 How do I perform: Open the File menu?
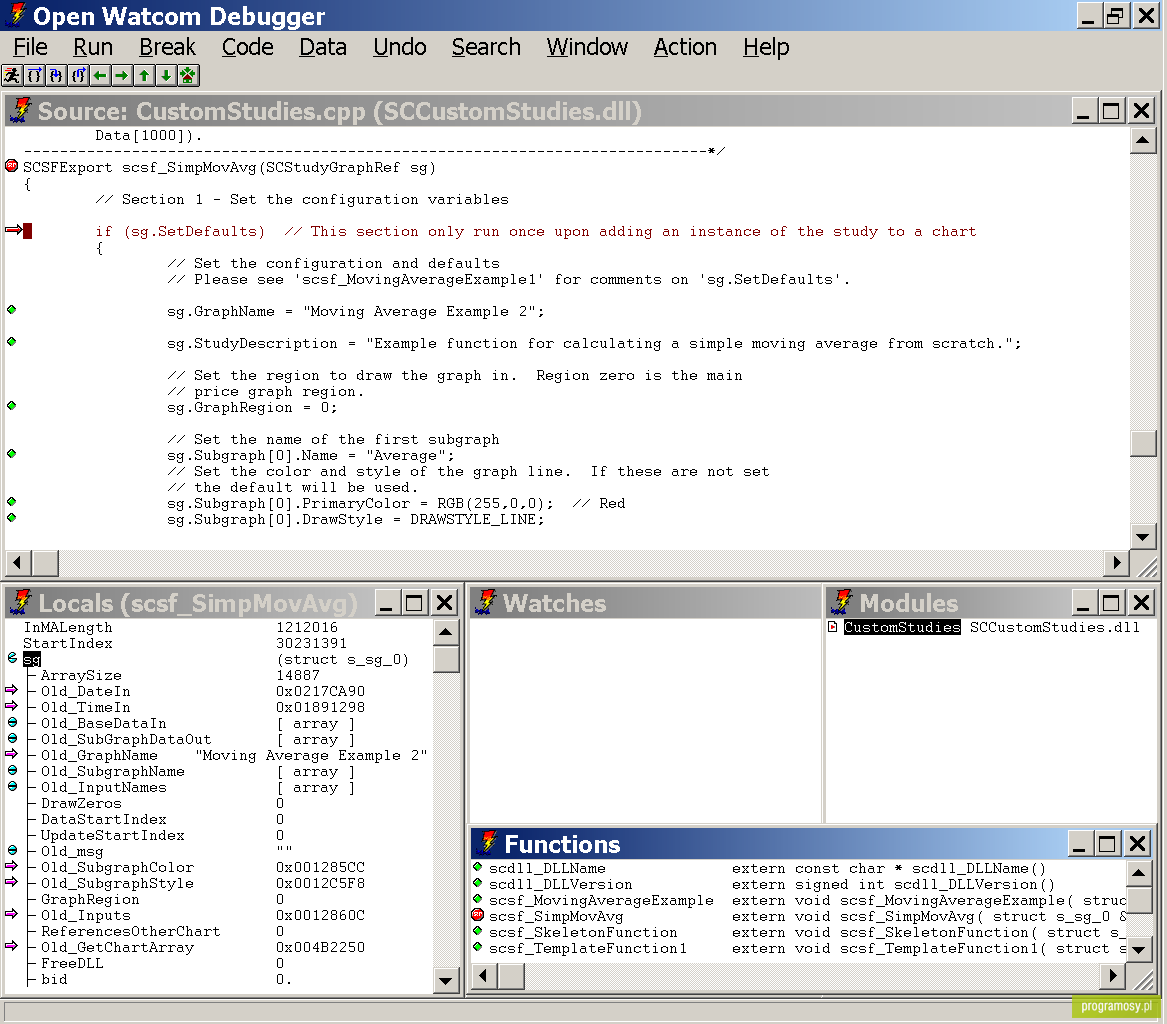tap(31, 47)
